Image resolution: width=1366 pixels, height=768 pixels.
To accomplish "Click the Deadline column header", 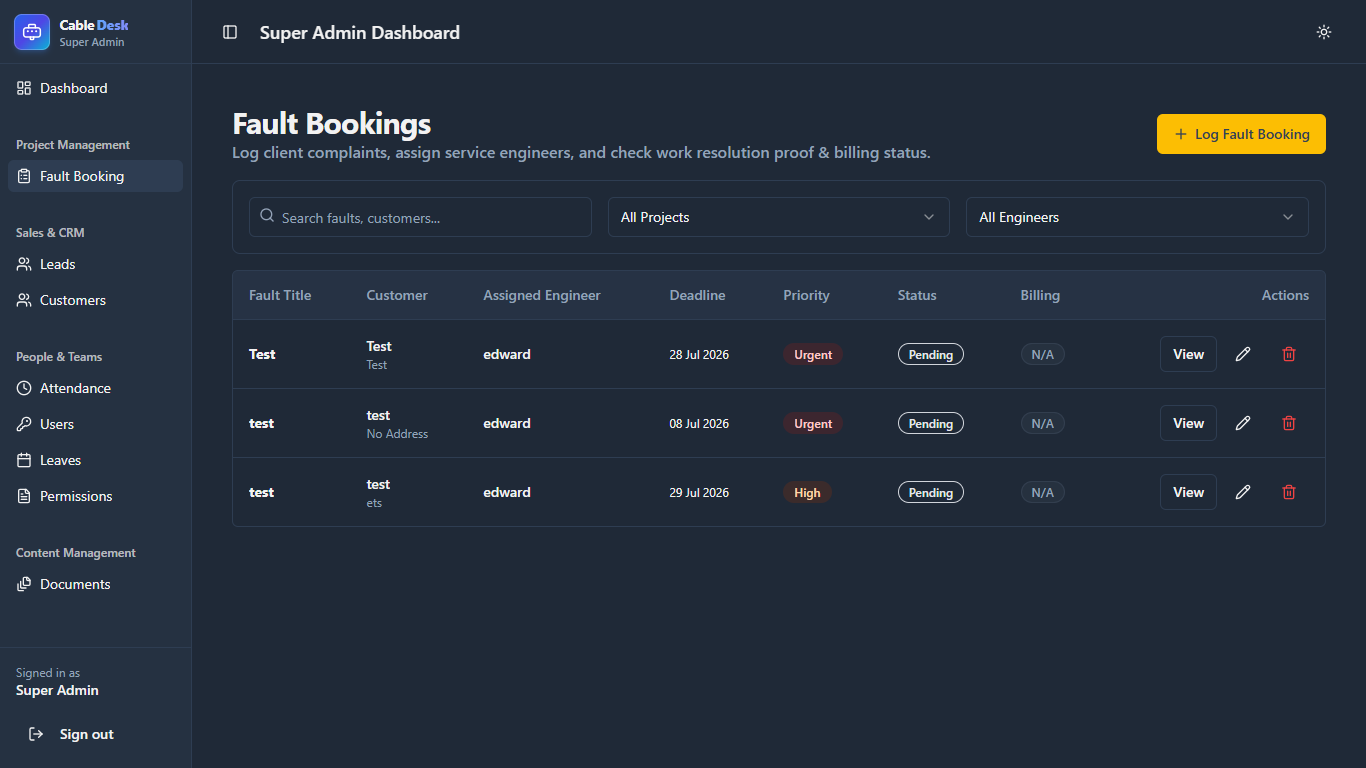I will point(698,295).
